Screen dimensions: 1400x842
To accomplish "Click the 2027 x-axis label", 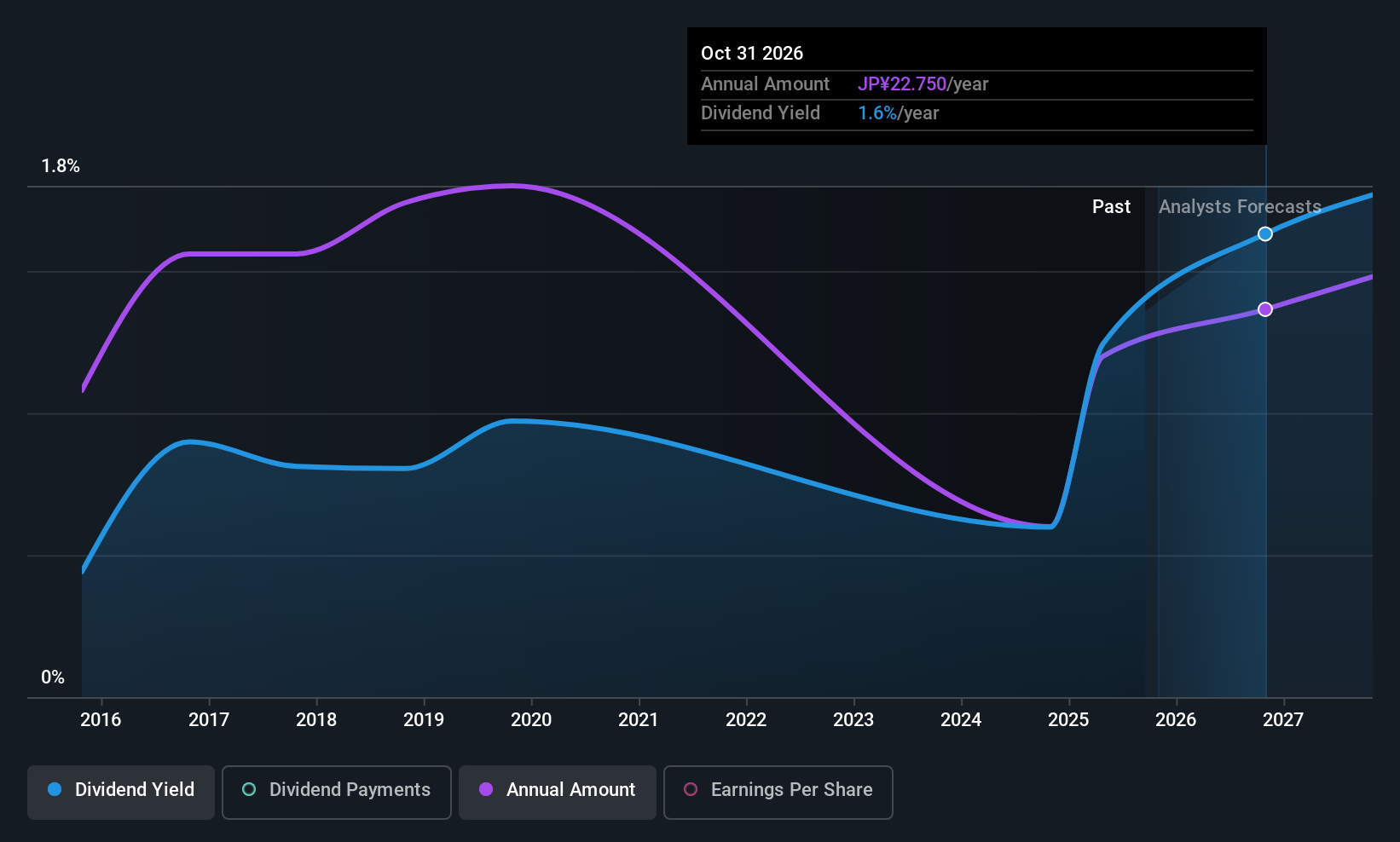I will point(1283,720).
